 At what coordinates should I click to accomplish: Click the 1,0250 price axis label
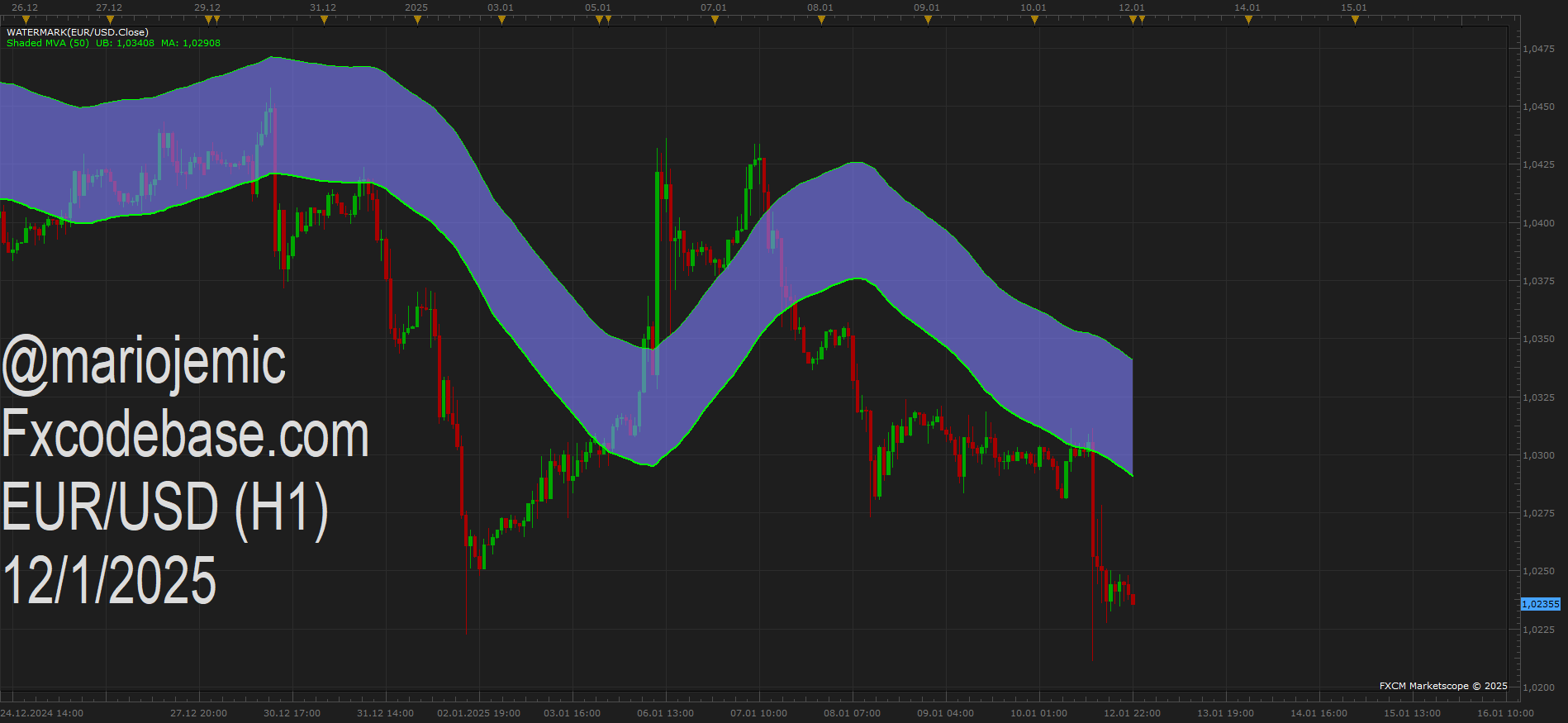pyautogui.click(x=1538, y=571)
